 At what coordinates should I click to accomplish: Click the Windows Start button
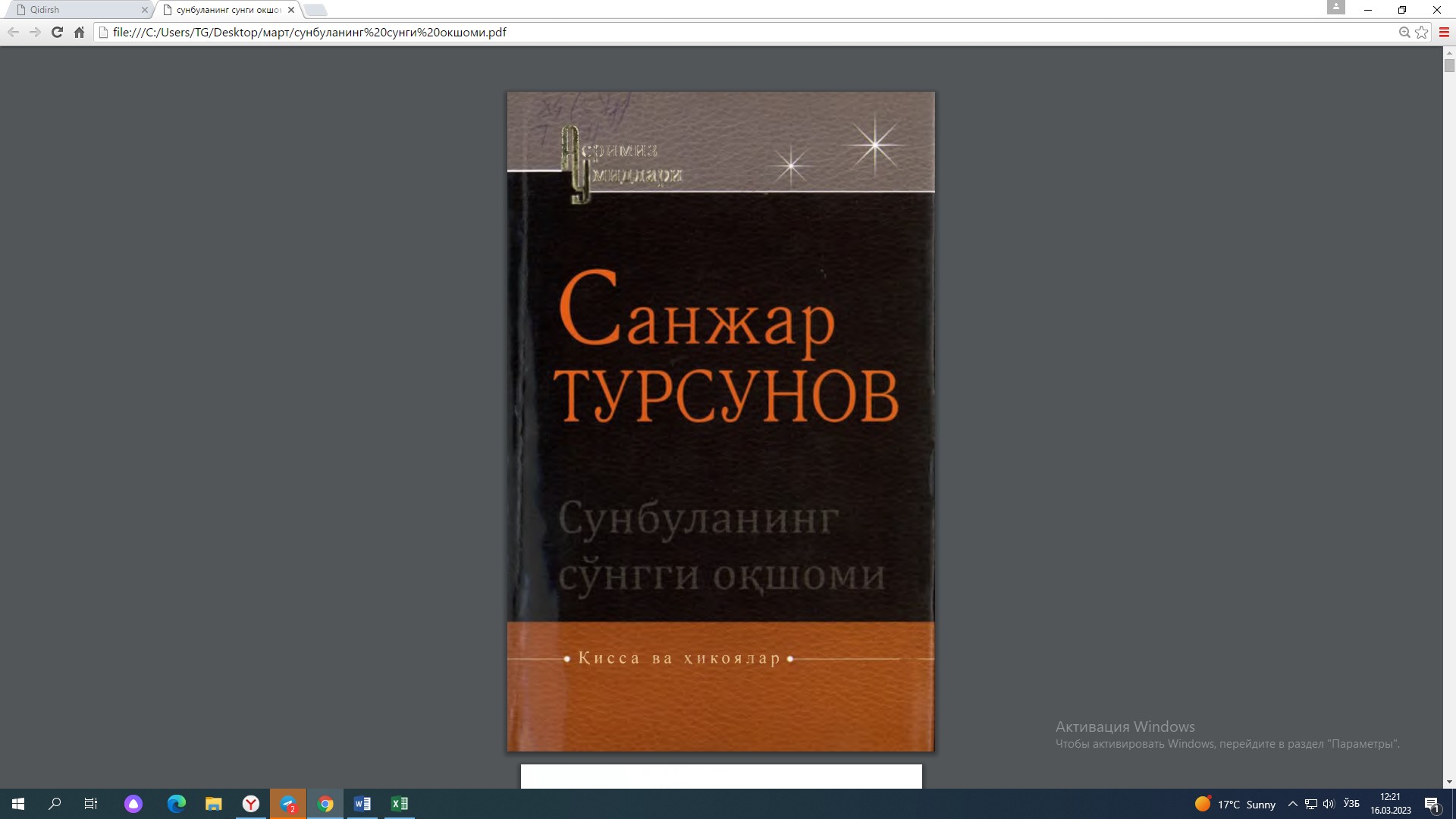(x=17, y=803)
